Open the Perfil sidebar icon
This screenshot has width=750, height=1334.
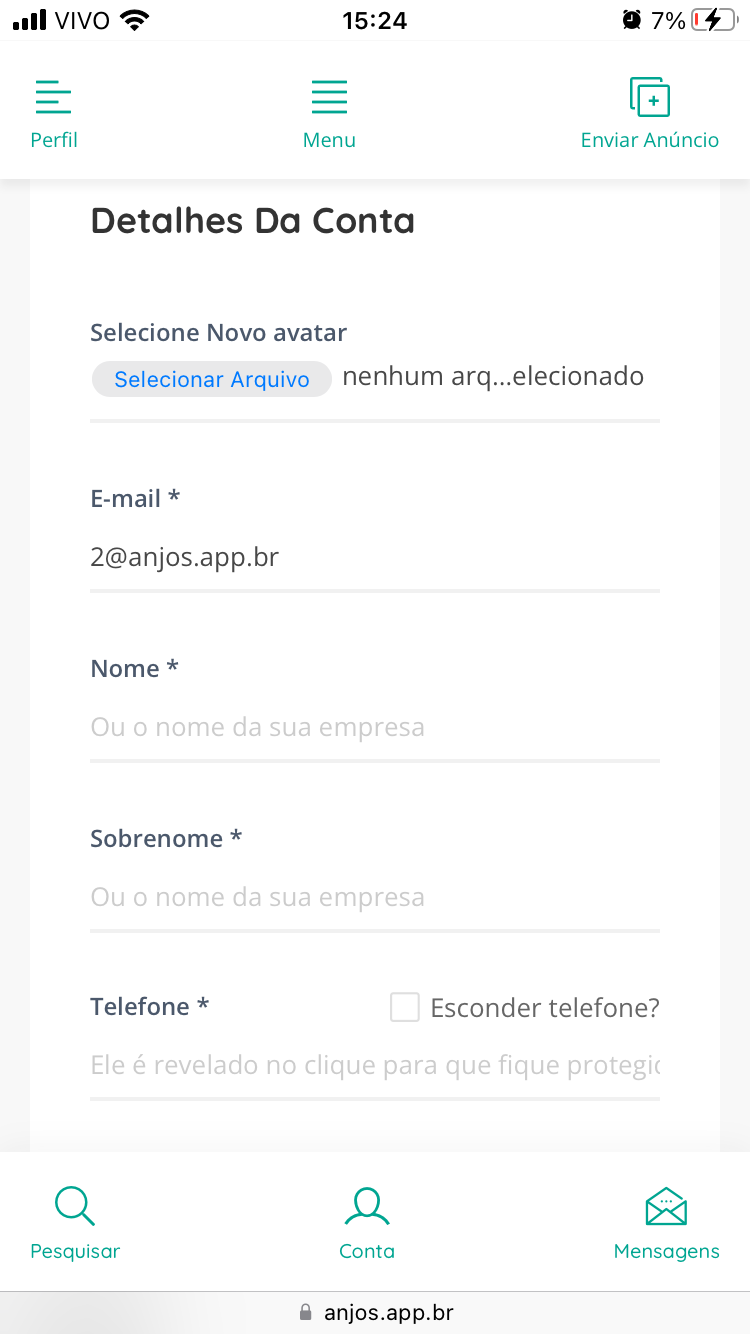click(x=53, y=98)
